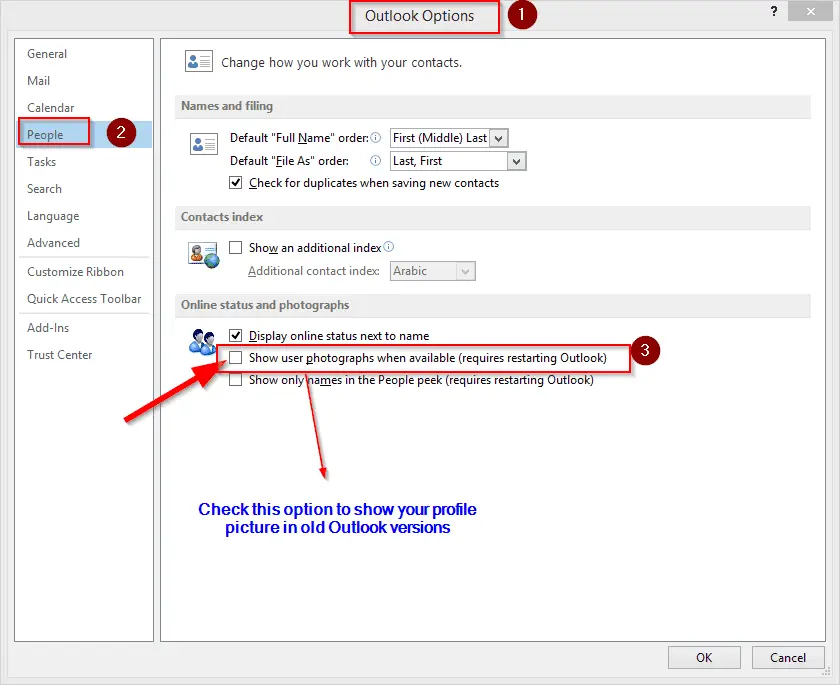Open the Tasks options category

(x=41, y=162)
